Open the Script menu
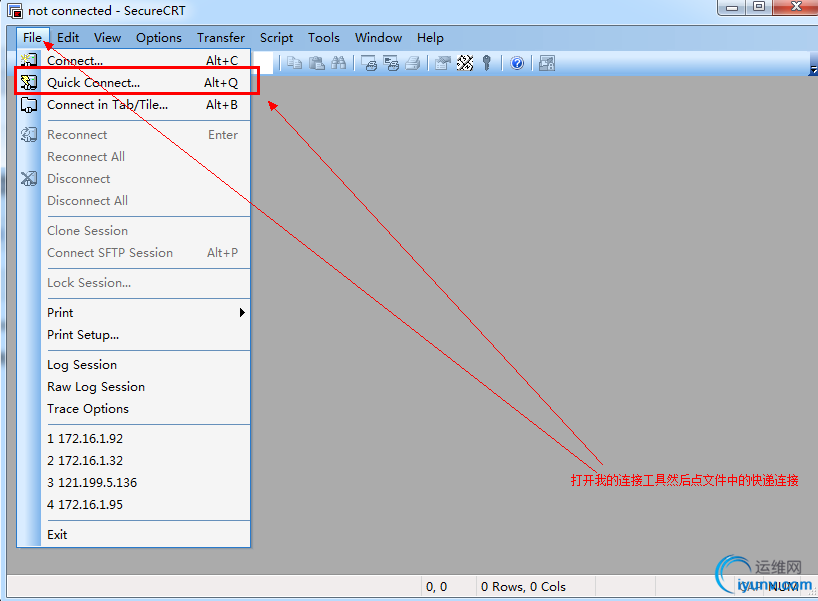The width and height of the screenshot is (818, 601). pyautogui.click(x=276, y=38)
